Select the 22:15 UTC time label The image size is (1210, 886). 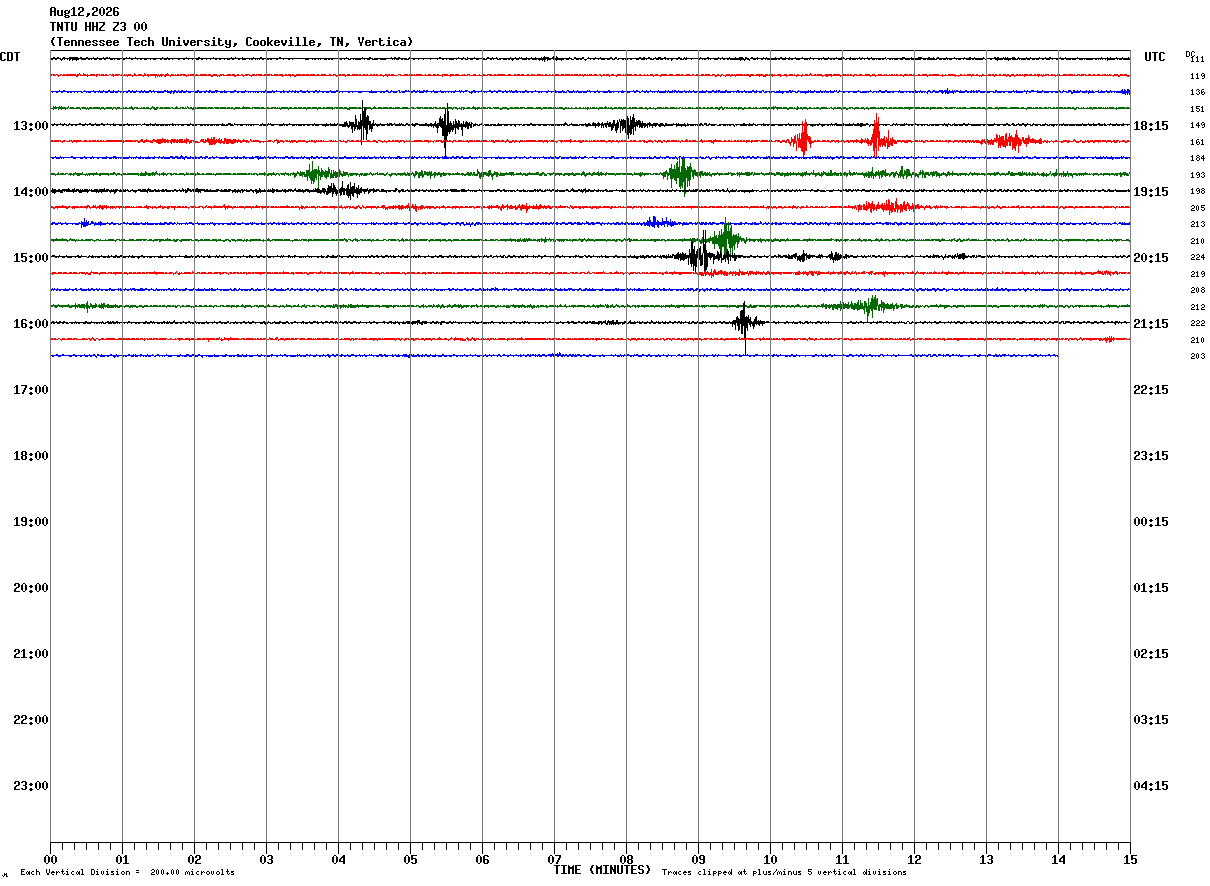pyautogui.click(x=1151, y=390)
